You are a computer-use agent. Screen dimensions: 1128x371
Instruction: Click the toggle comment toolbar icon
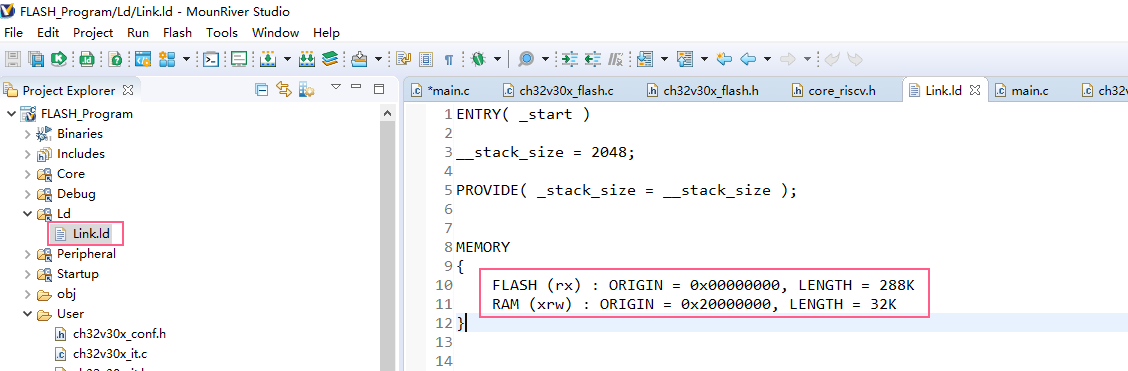(x=616, y=59)
